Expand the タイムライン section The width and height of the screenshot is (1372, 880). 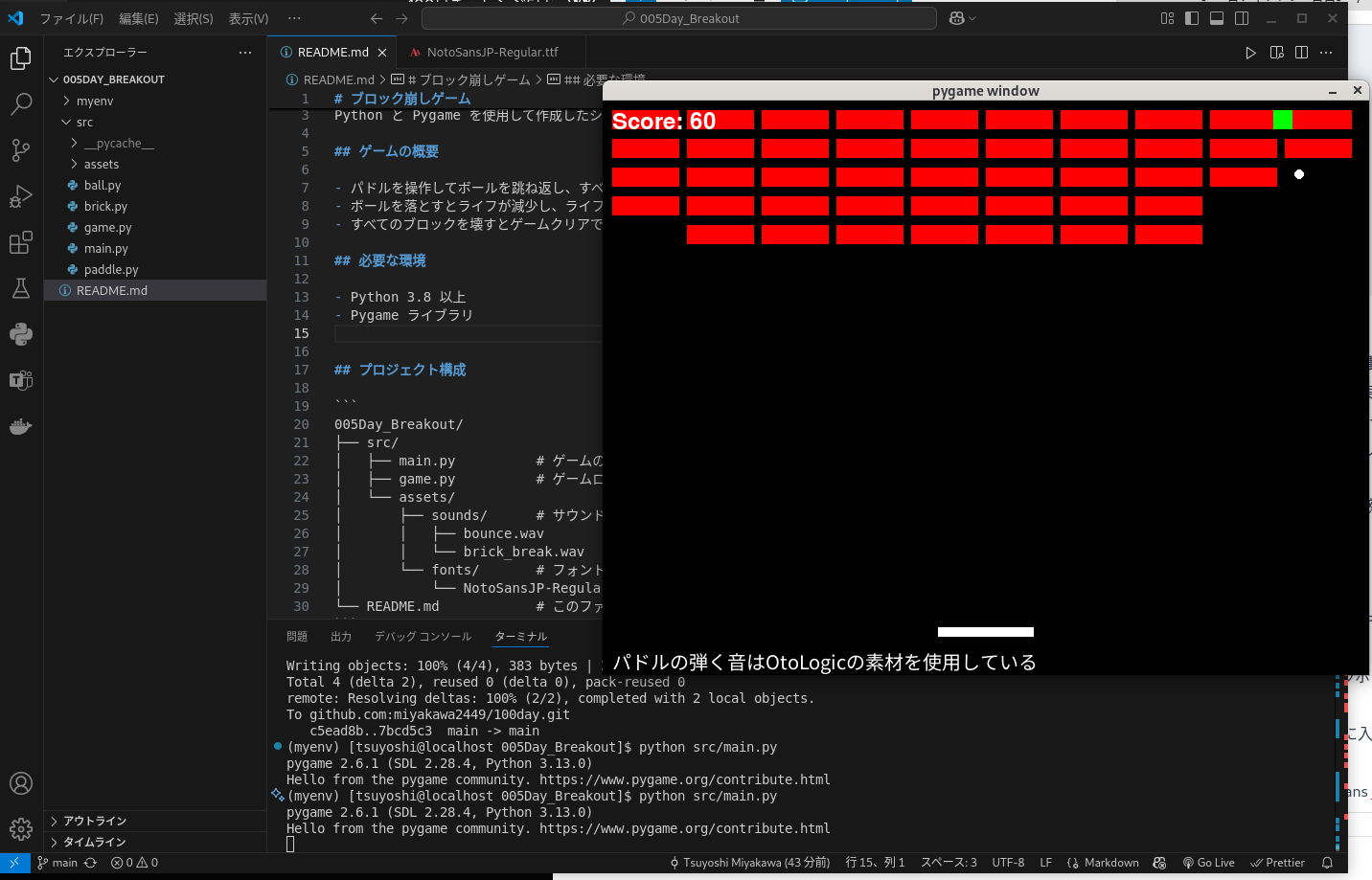coord(94,842)
